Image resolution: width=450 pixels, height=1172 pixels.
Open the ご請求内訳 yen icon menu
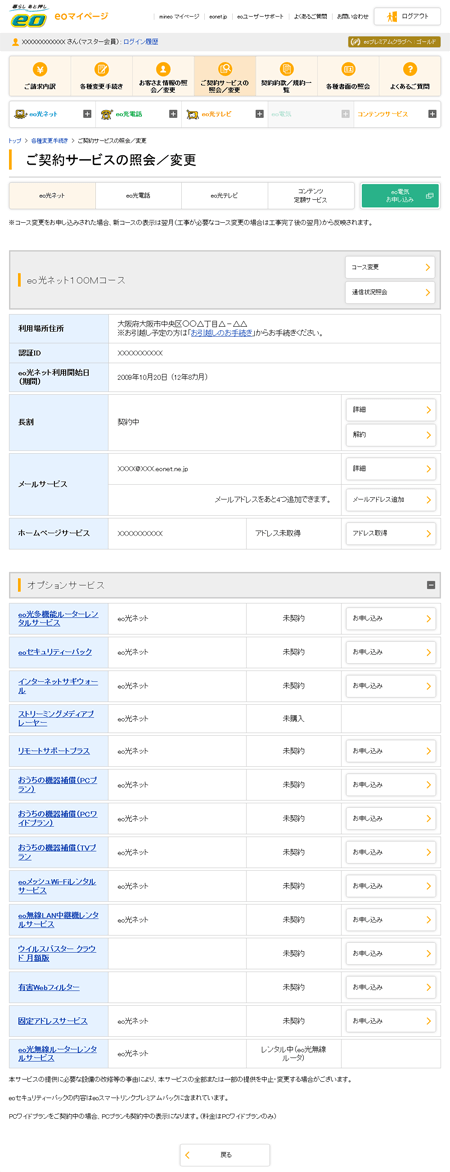(40, 76)
